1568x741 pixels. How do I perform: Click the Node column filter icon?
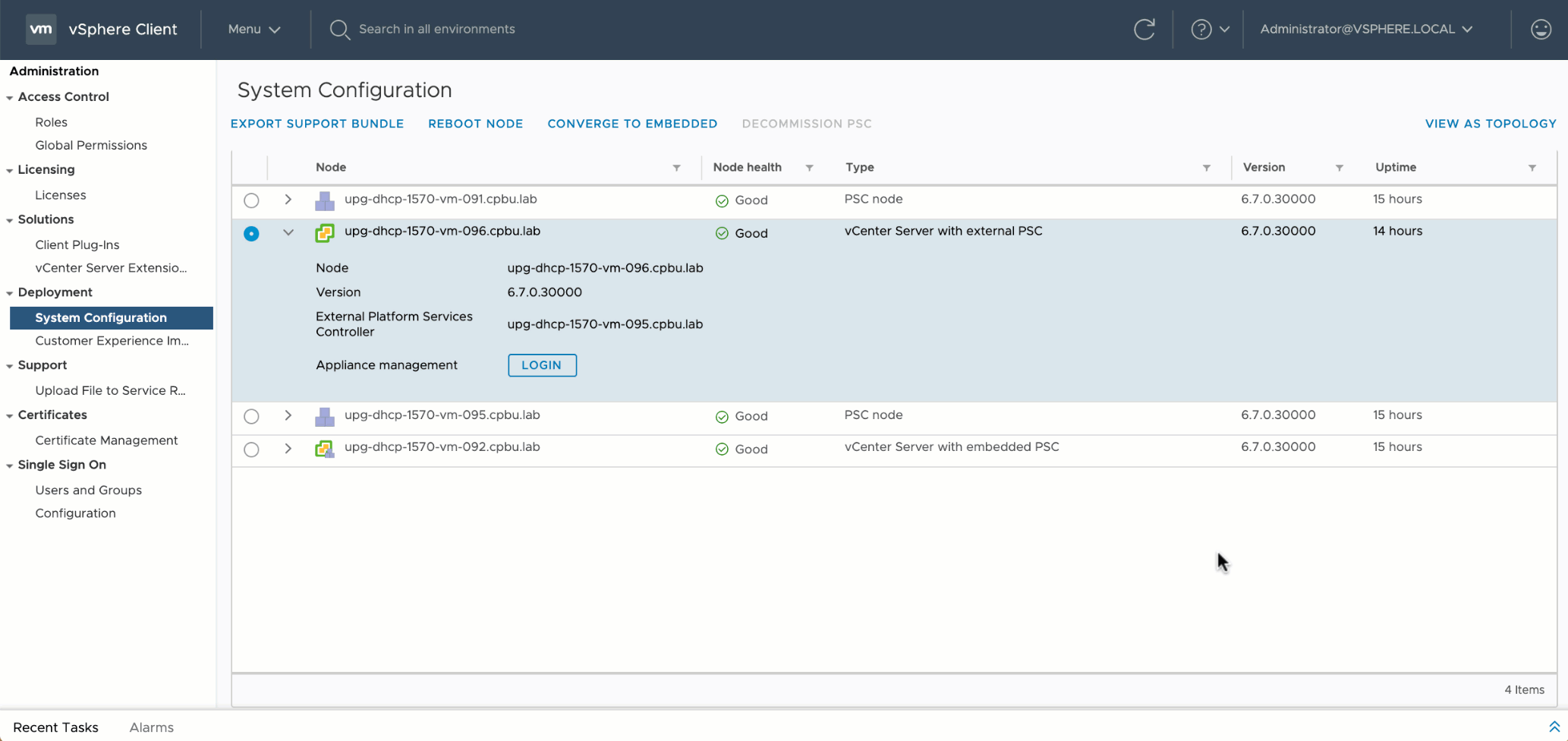coord(676,168)
